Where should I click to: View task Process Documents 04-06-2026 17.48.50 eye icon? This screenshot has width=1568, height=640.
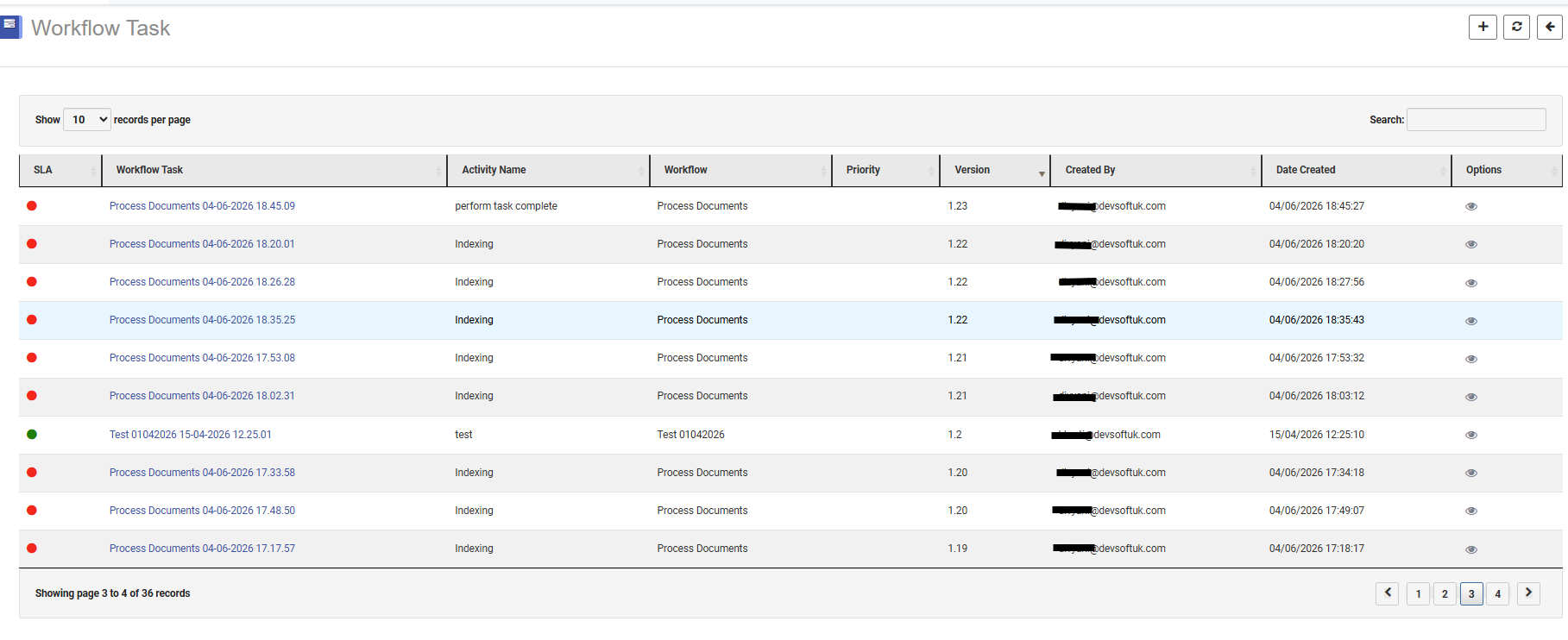click(1471, 511)
